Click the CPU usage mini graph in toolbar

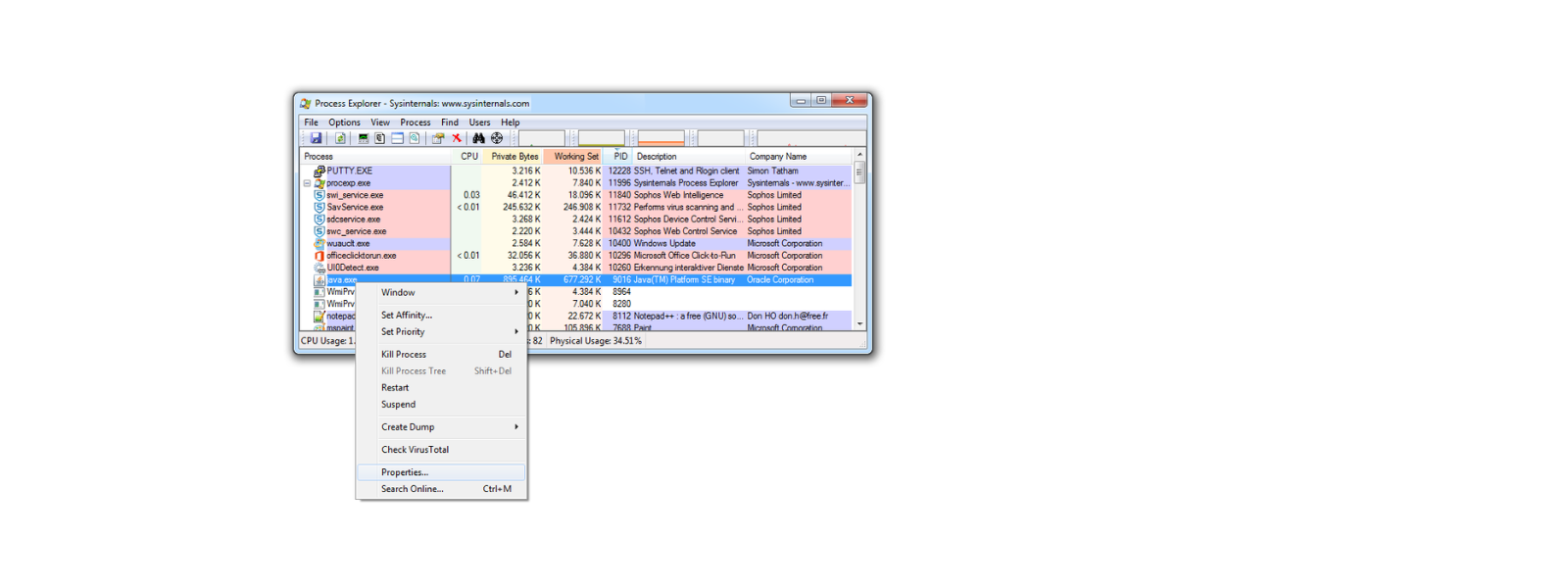[541, 138]
